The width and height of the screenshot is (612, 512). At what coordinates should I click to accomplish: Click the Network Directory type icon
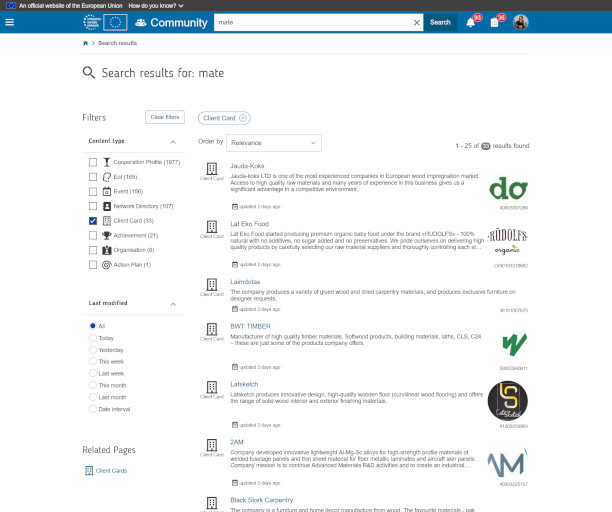click(x=107, y=206)
